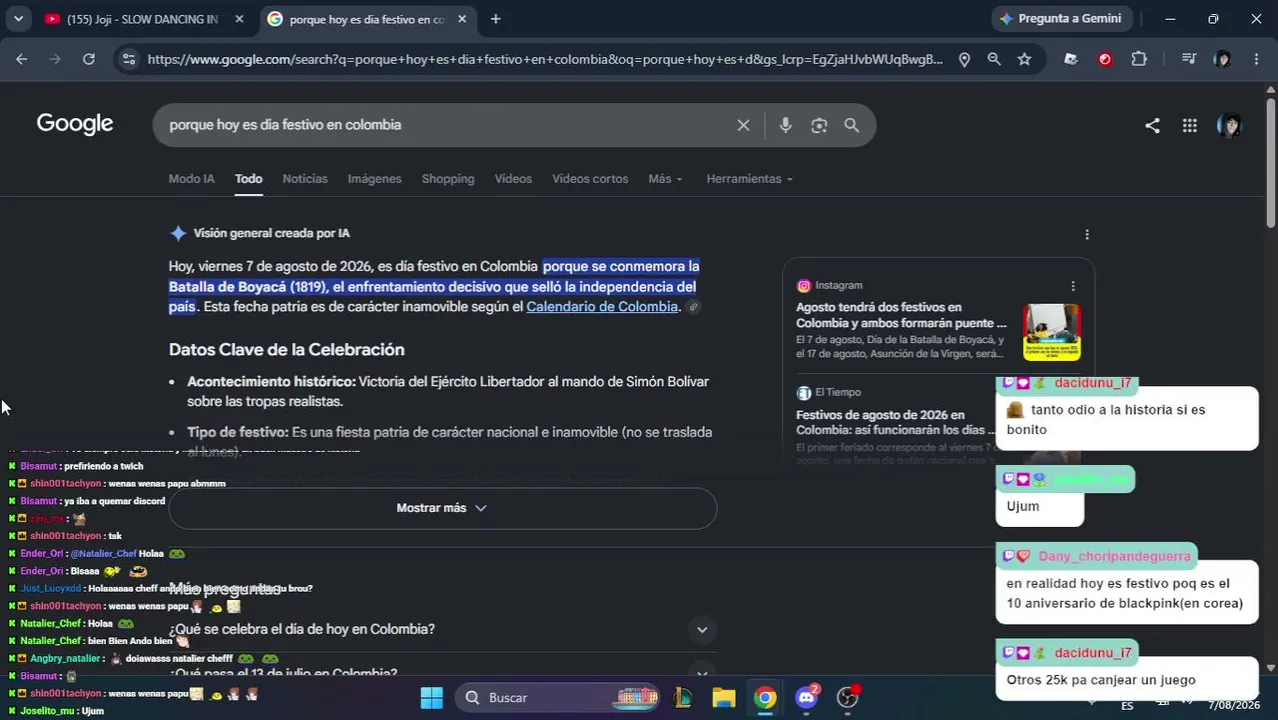Open the Windows Start menu
Screen dimensions: 1278x720
pyautogui.click(x=431, y=697)
